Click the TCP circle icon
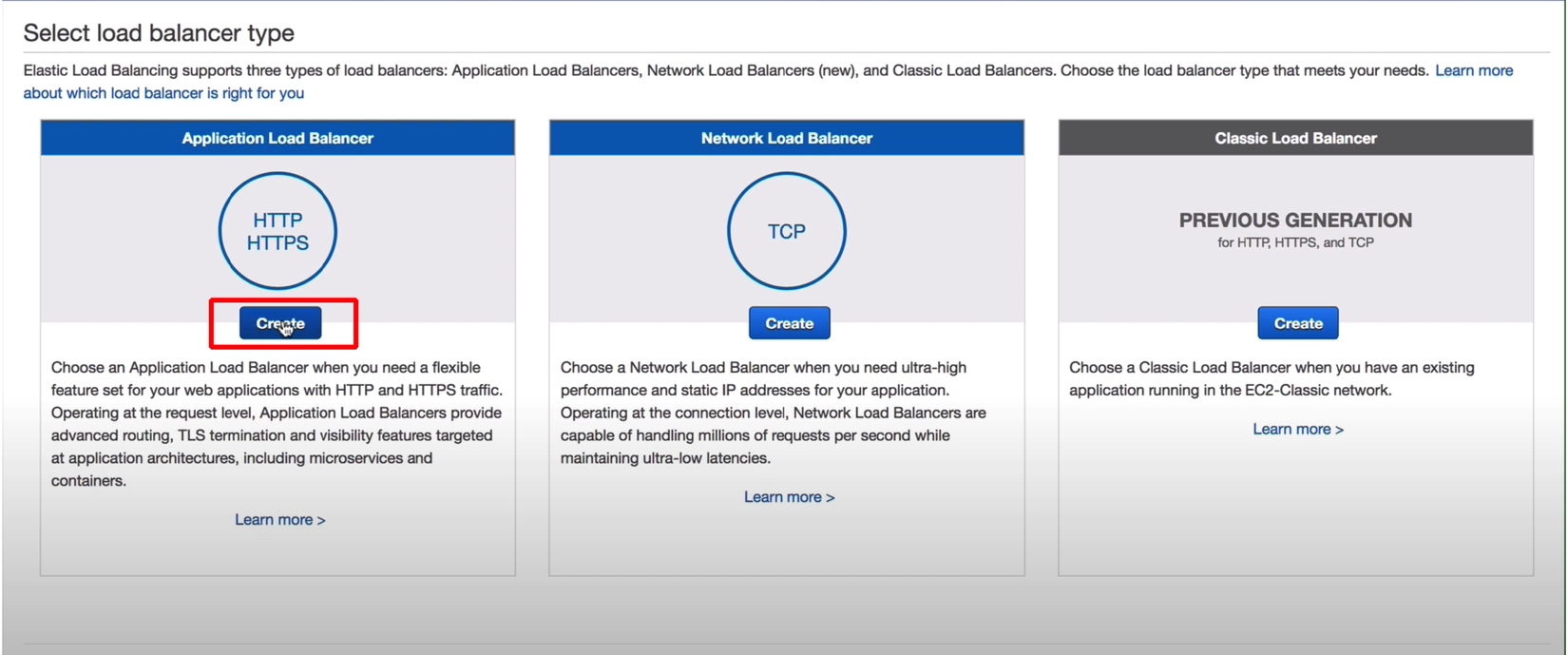 (787, 231)
